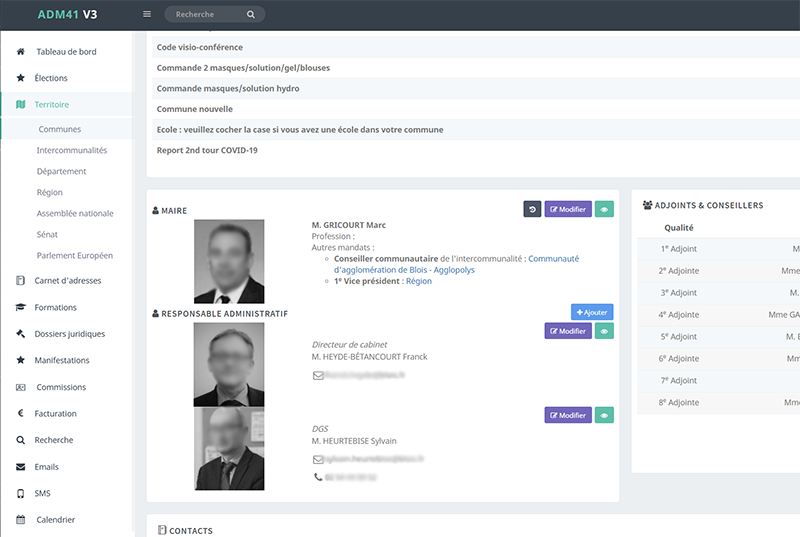Click the envelope icon beside Emails

tap(20, 467)
